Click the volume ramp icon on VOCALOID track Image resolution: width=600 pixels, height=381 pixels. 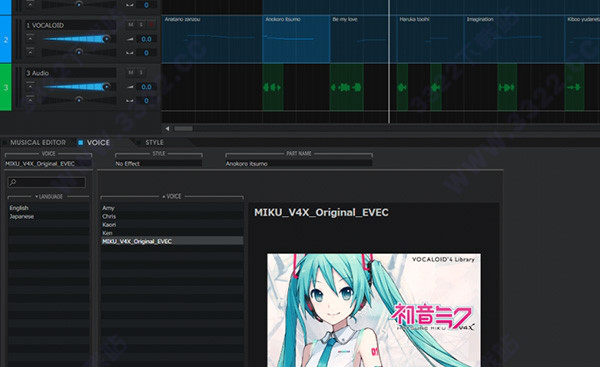130,39
